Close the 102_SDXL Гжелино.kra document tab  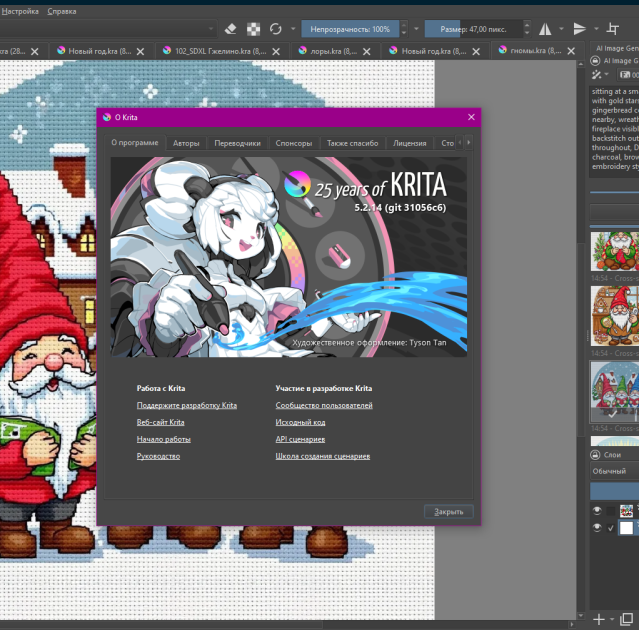click(x=276, y=51)
